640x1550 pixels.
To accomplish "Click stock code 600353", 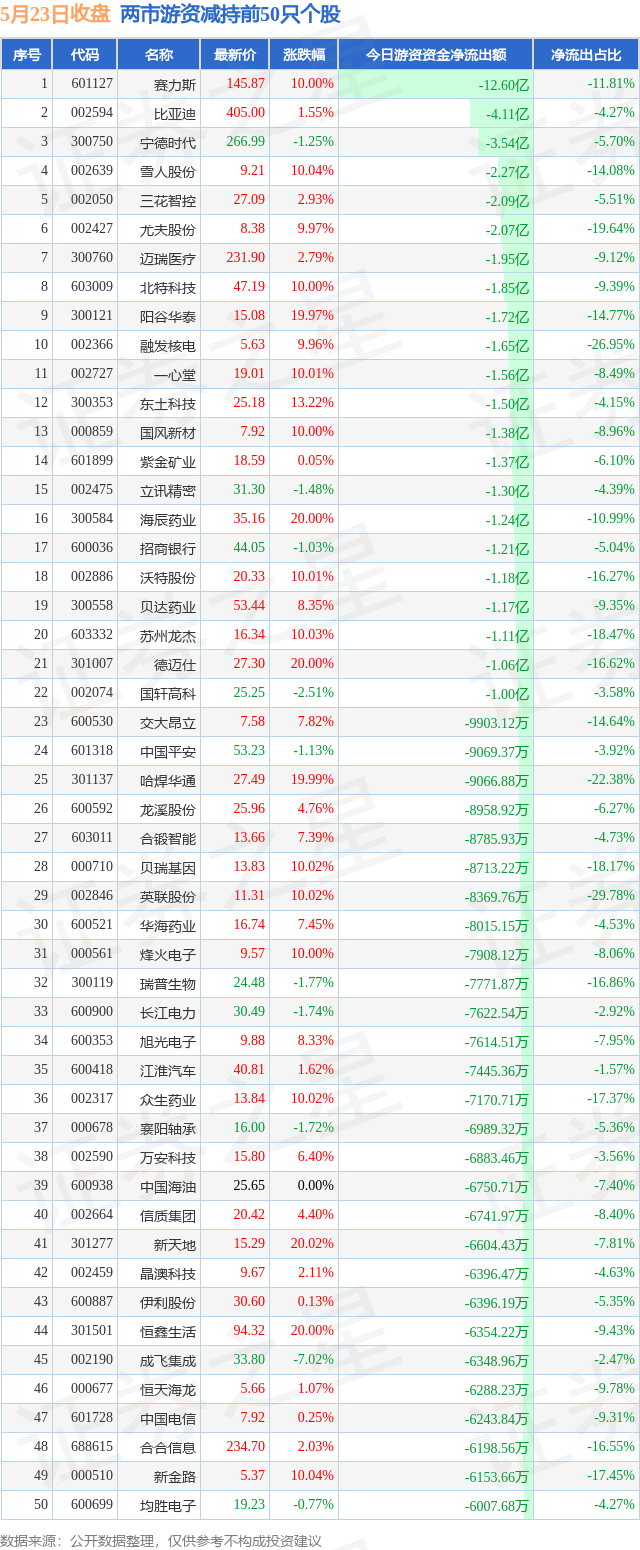I will 92,1041.
